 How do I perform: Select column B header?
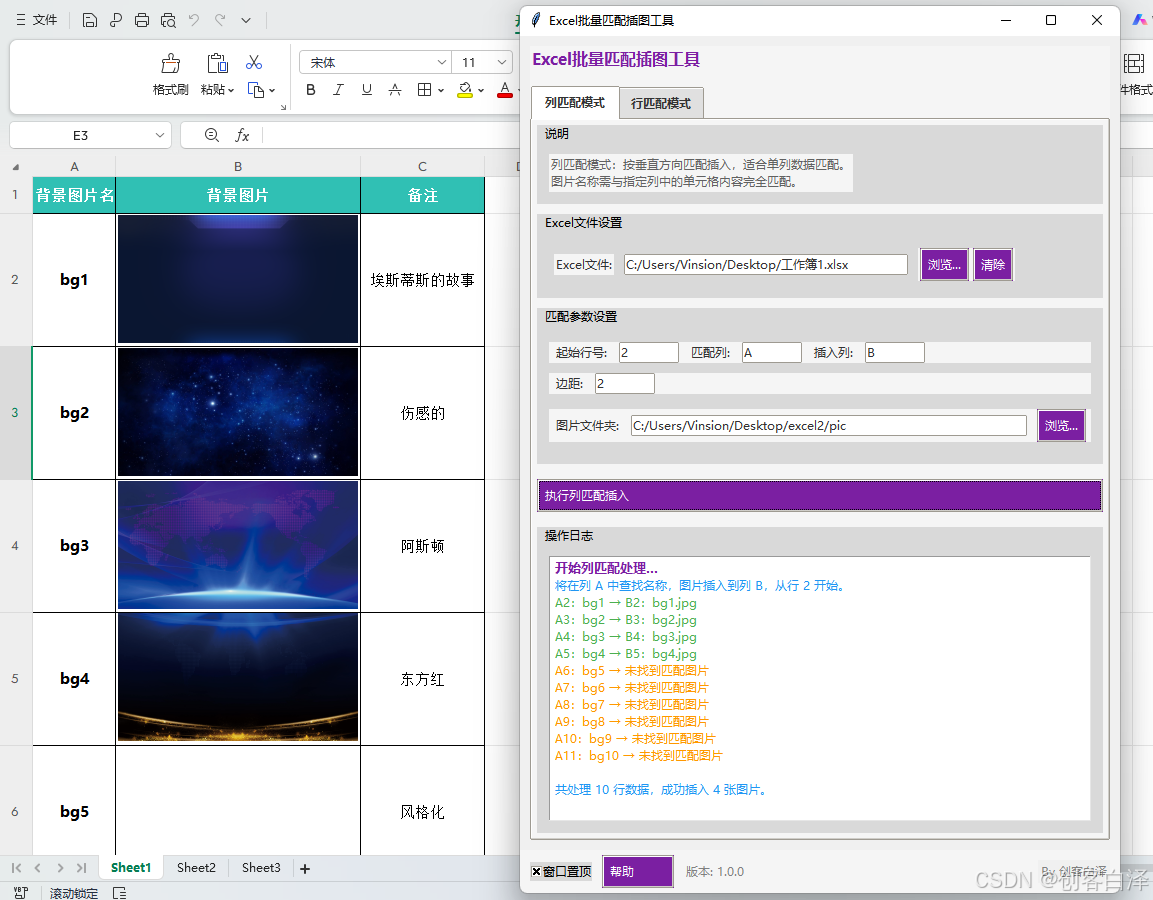[x=238, y=167]
